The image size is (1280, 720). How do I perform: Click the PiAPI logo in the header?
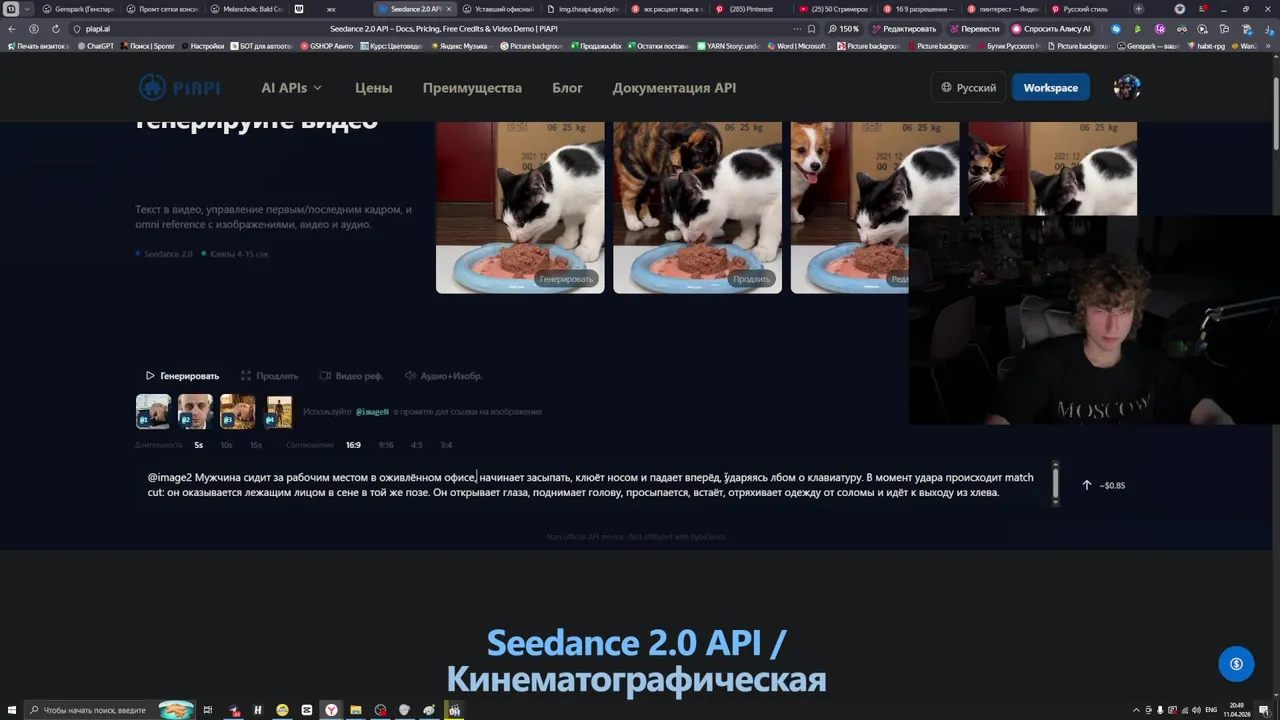pyautogui.click(x=180, y=88)
